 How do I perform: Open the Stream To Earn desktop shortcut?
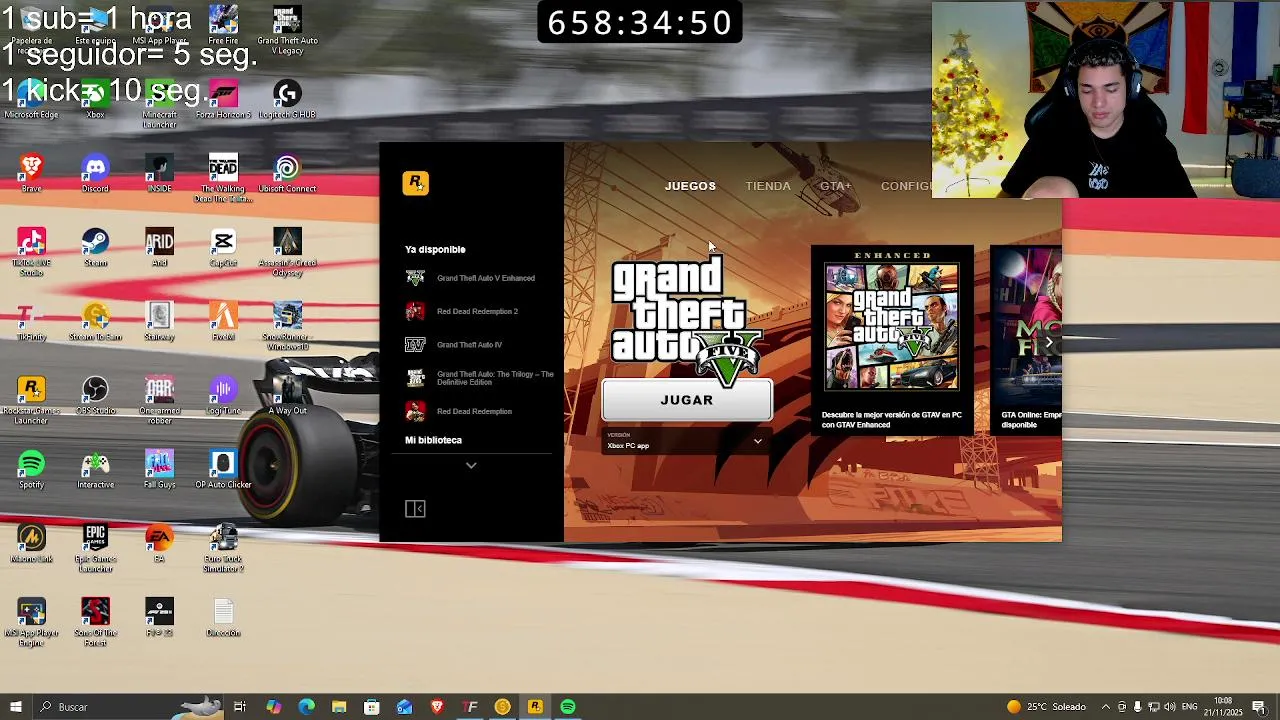[95, 321]
